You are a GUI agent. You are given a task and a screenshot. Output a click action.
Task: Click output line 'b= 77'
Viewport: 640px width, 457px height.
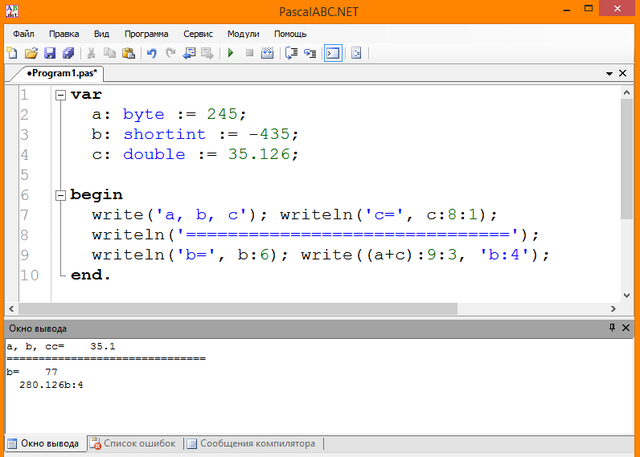click(x=32, y=372)
